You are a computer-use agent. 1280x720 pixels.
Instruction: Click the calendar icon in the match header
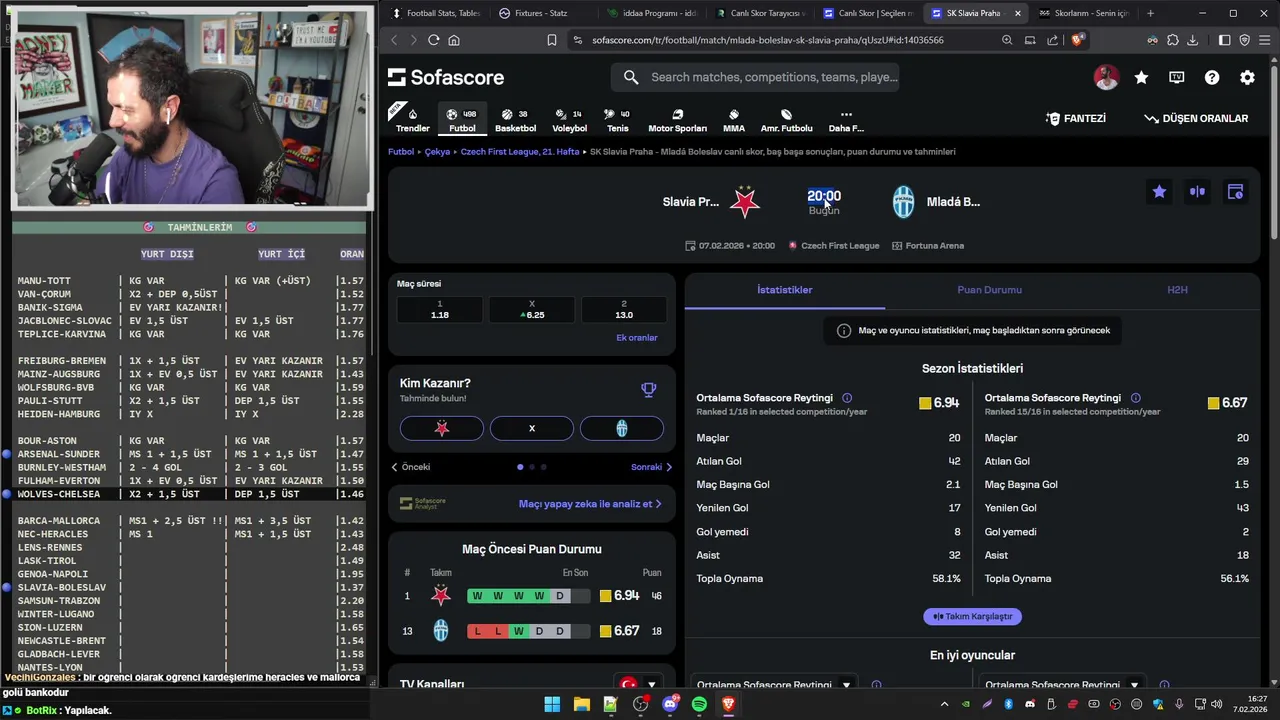coord(1235,192)
